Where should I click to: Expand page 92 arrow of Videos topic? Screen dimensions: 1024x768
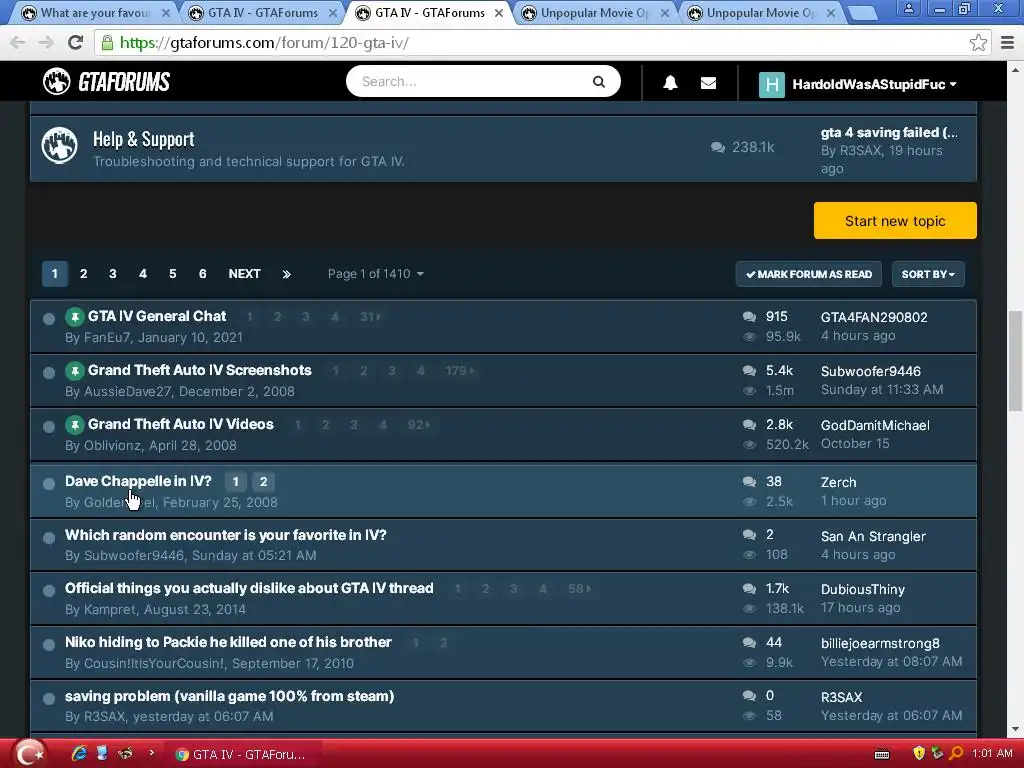click(419, 425)
